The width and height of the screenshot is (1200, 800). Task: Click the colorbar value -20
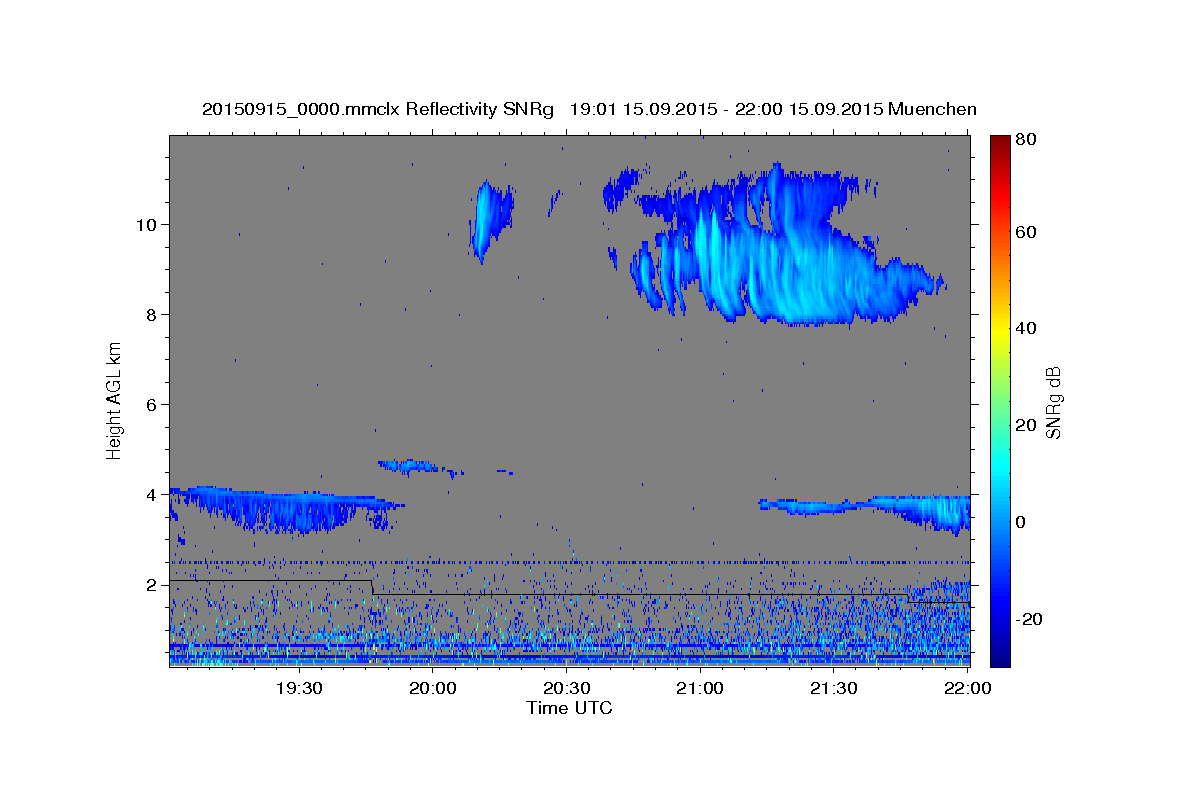pos(1029,619)
